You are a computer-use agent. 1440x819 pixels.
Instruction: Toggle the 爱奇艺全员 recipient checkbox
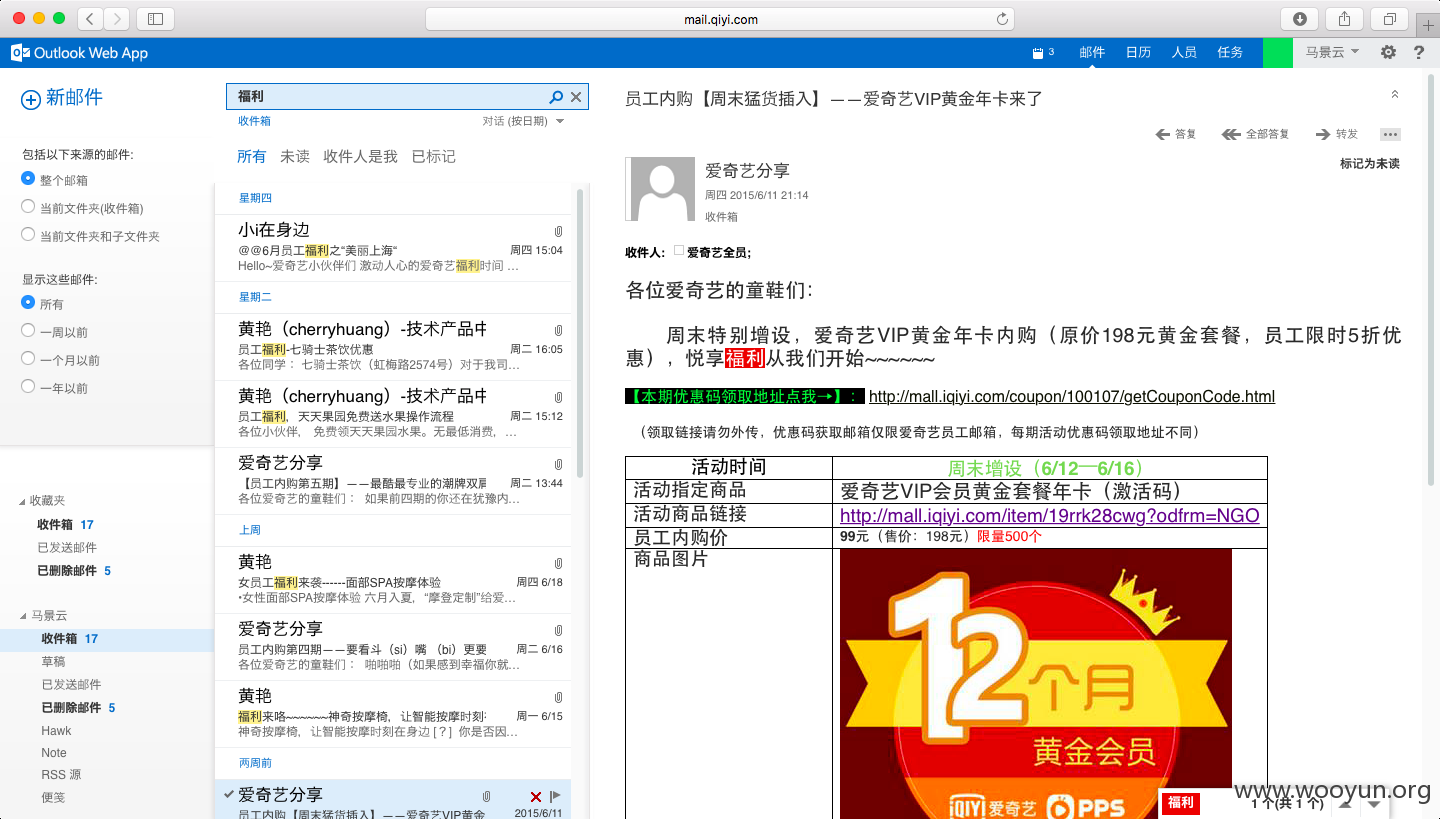pyautogui.click(x=679, y=251)
